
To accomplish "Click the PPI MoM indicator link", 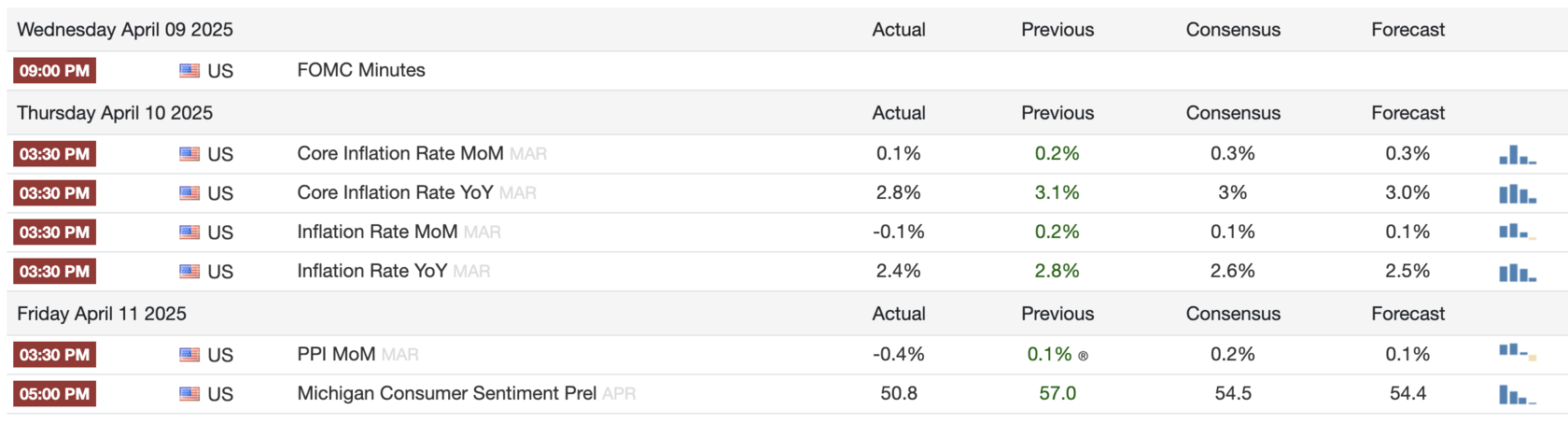I will (x=336, y=354).
